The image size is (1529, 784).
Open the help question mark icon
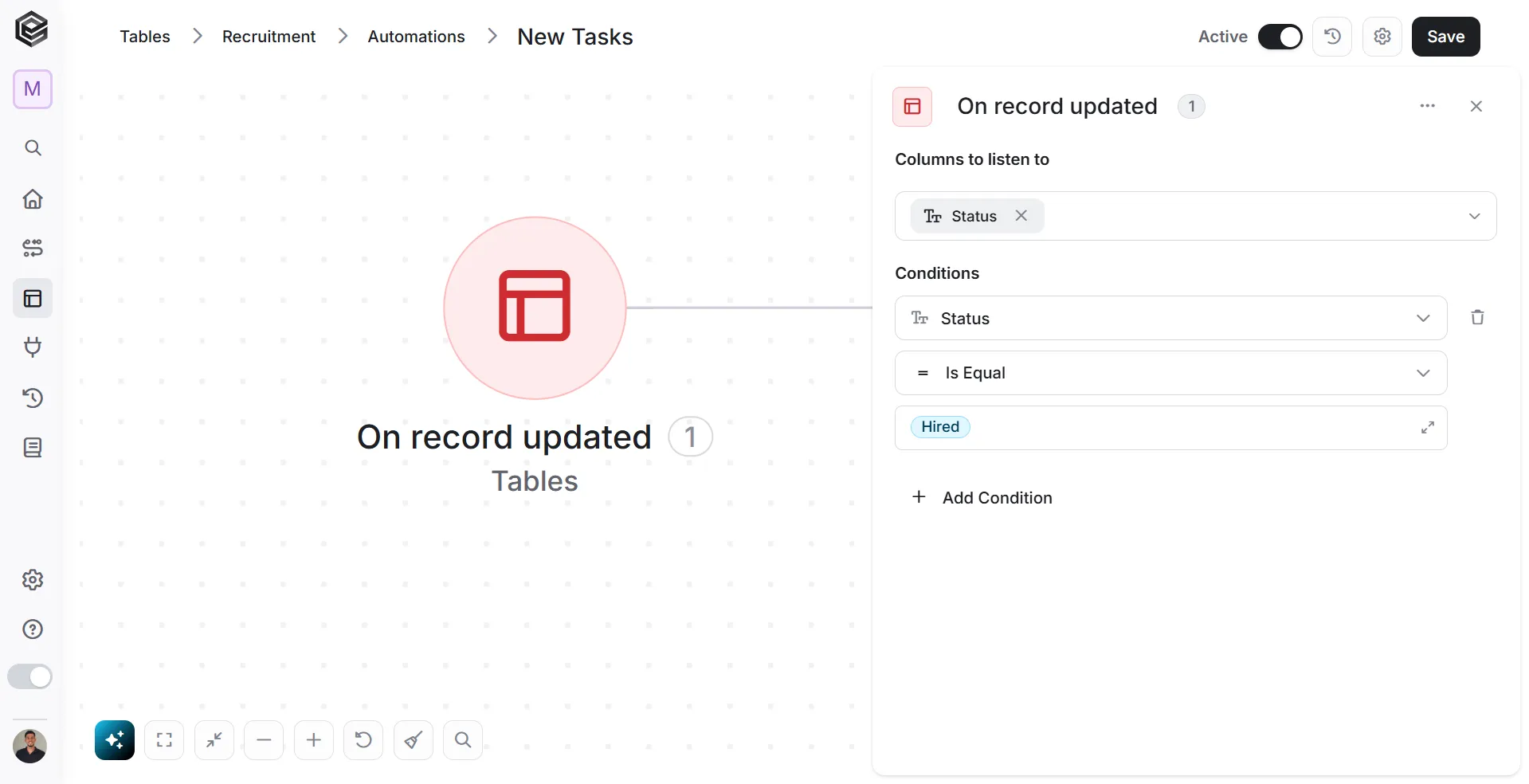click(x=33, y=629)
